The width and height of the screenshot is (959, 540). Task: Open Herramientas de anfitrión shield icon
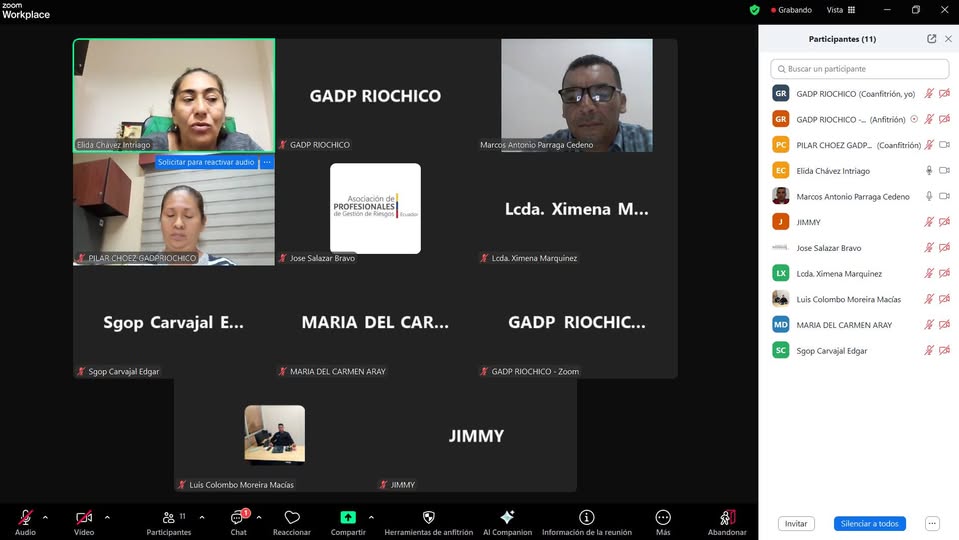[x=428, y=518]
